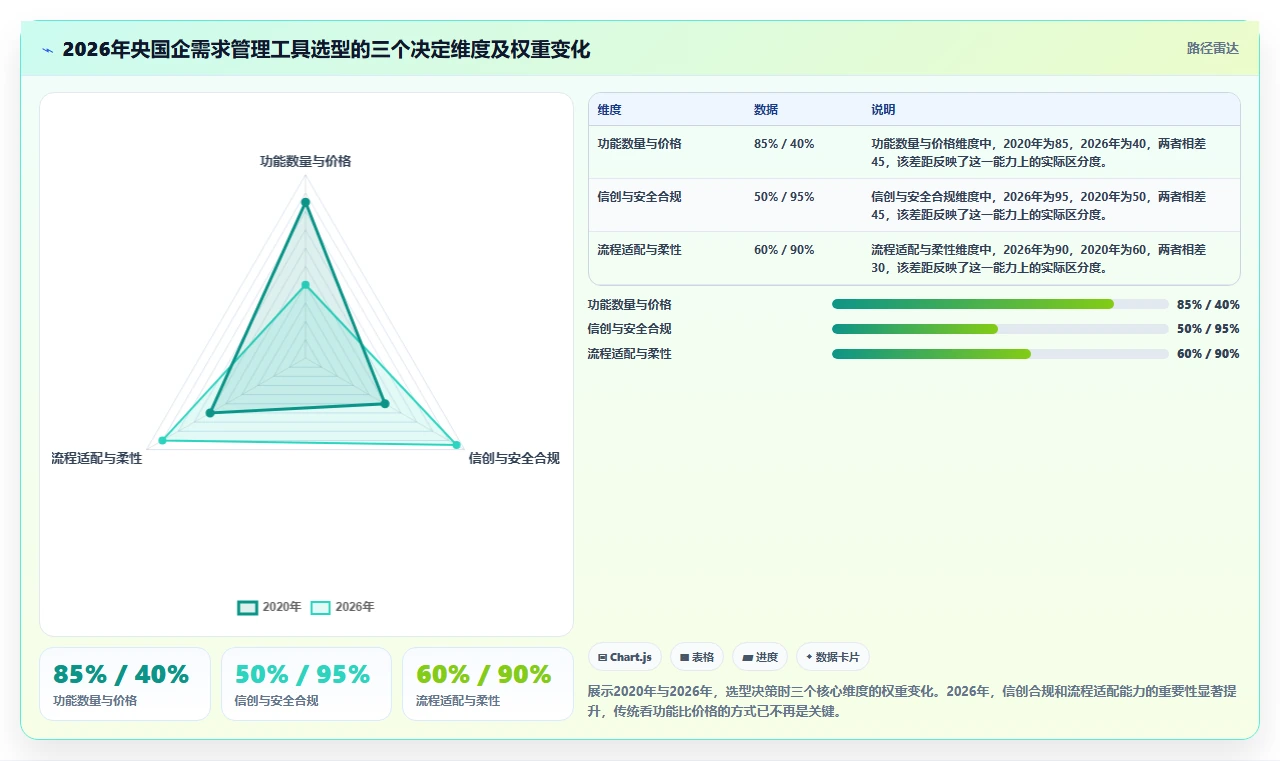Viewport: 1280px width, 761px height.
Task: Click the description text for 信创与安全合规 row
Action: 1038,205
